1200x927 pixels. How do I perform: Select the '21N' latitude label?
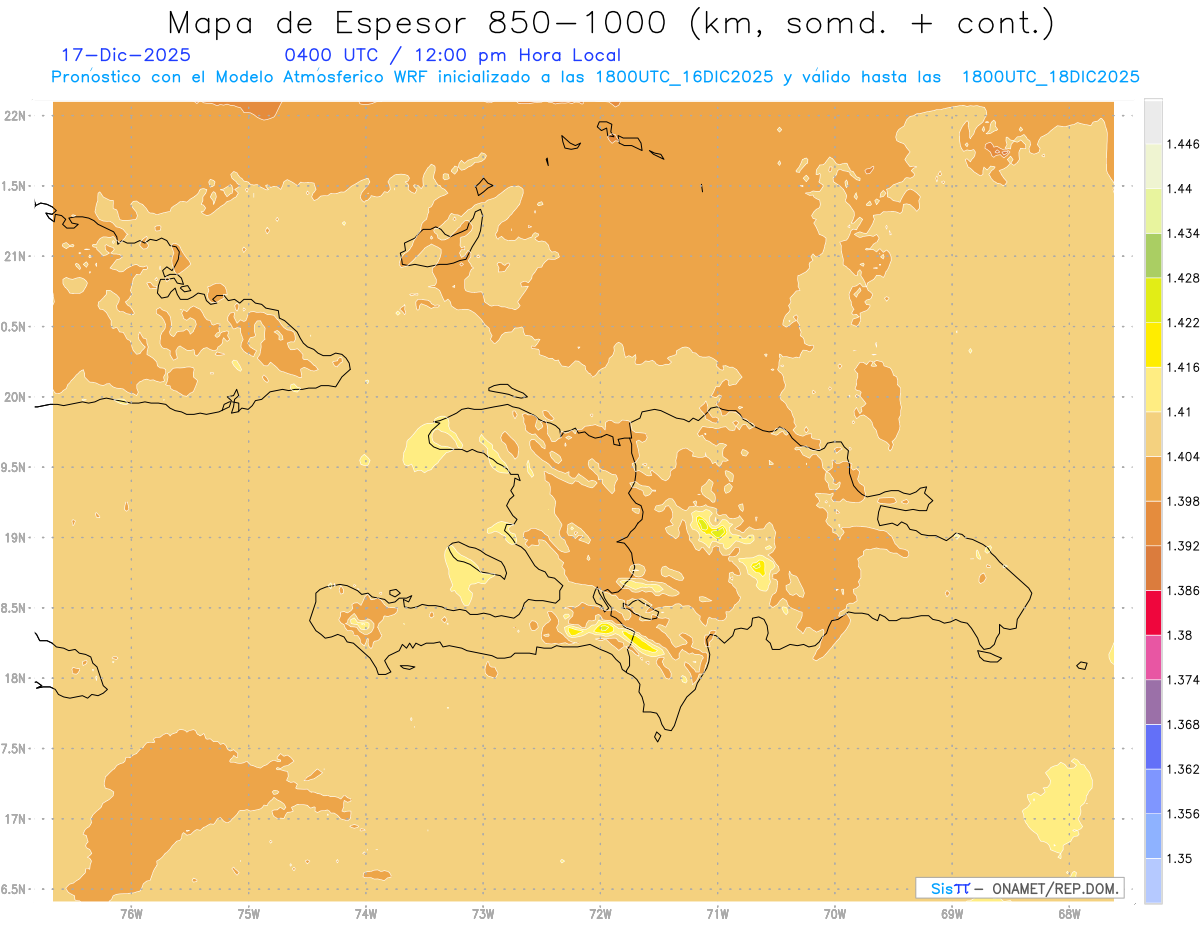click(x=16, y=257)
